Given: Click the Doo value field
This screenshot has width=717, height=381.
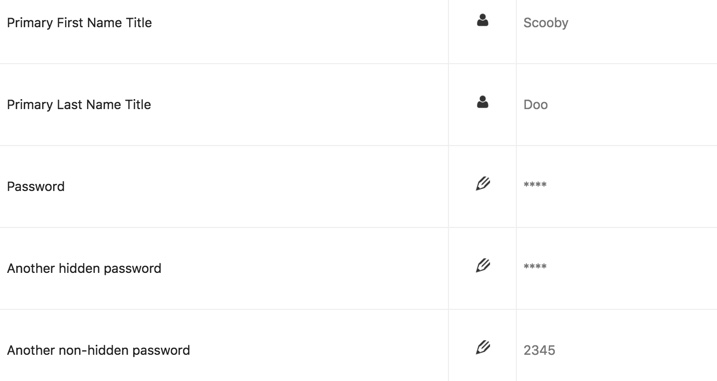Looking at the screenshot, I should click(x=535, y=105).
